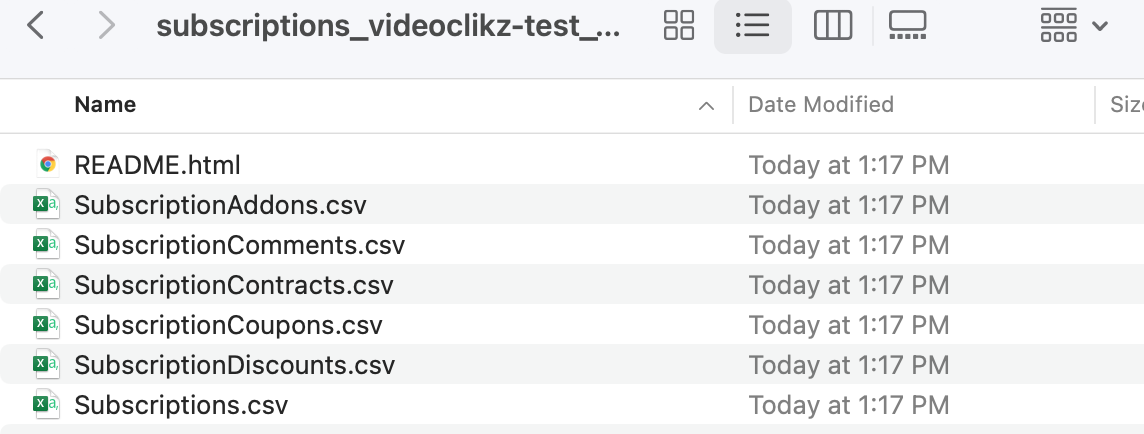
Task: Click Excel icon for SubscriptionComments.csv
Action: (47, 244)
